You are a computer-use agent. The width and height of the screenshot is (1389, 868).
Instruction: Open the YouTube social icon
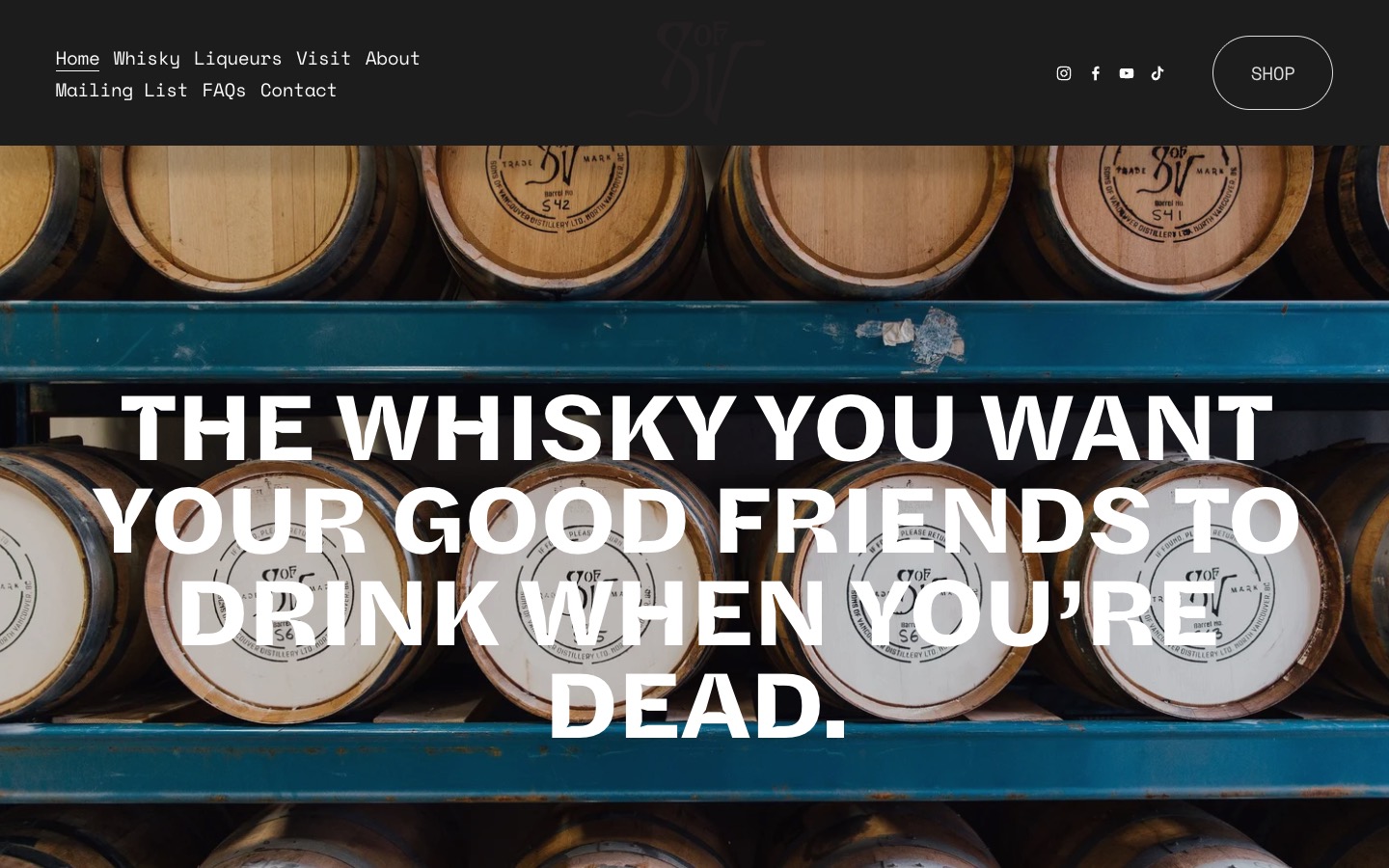(x=1127, y=73)
